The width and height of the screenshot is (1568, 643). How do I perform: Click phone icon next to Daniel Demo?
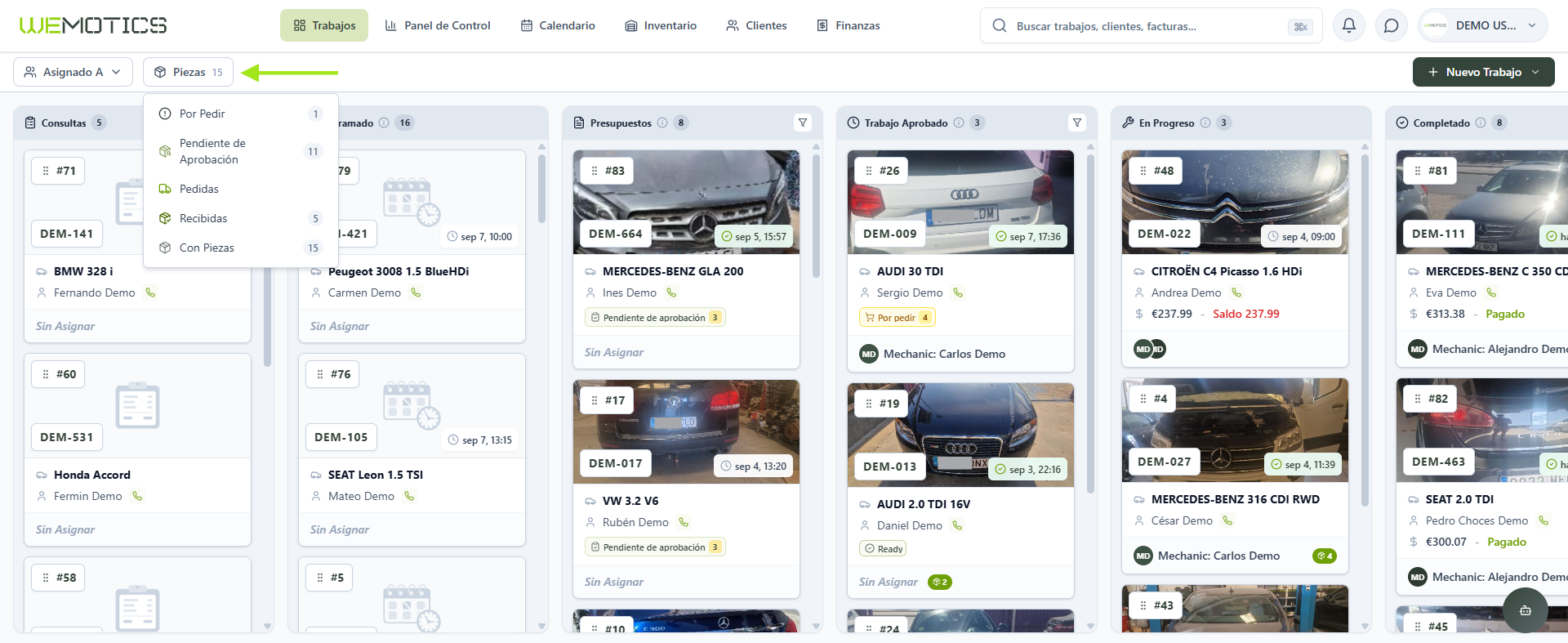pos(957,525)
